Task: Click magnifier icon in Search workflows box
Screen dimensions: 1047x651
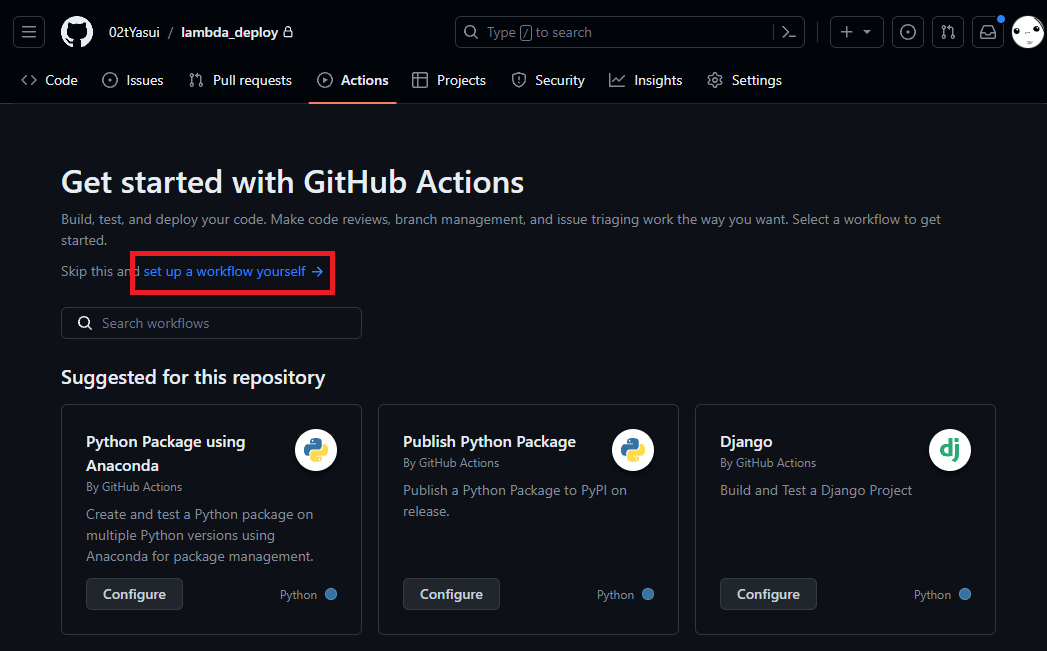Action: coord(85,323)
